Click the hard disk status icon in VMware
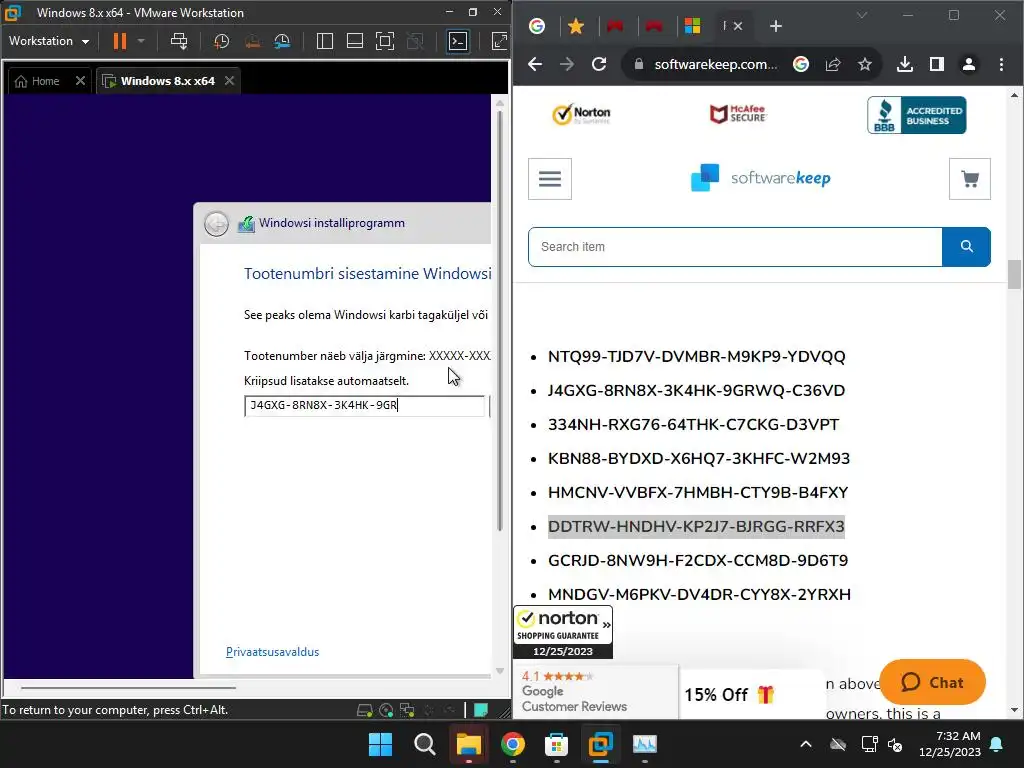 point(365,710)
